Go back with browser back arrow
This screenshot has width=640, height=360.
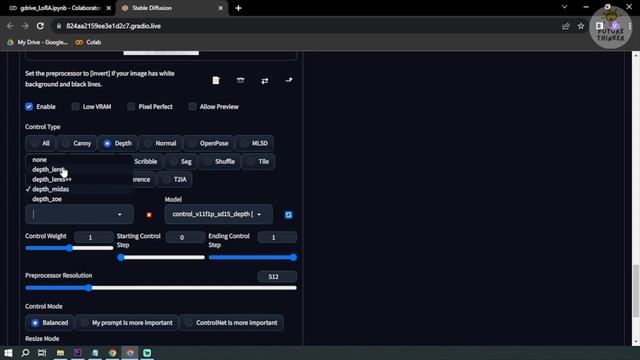10,26
